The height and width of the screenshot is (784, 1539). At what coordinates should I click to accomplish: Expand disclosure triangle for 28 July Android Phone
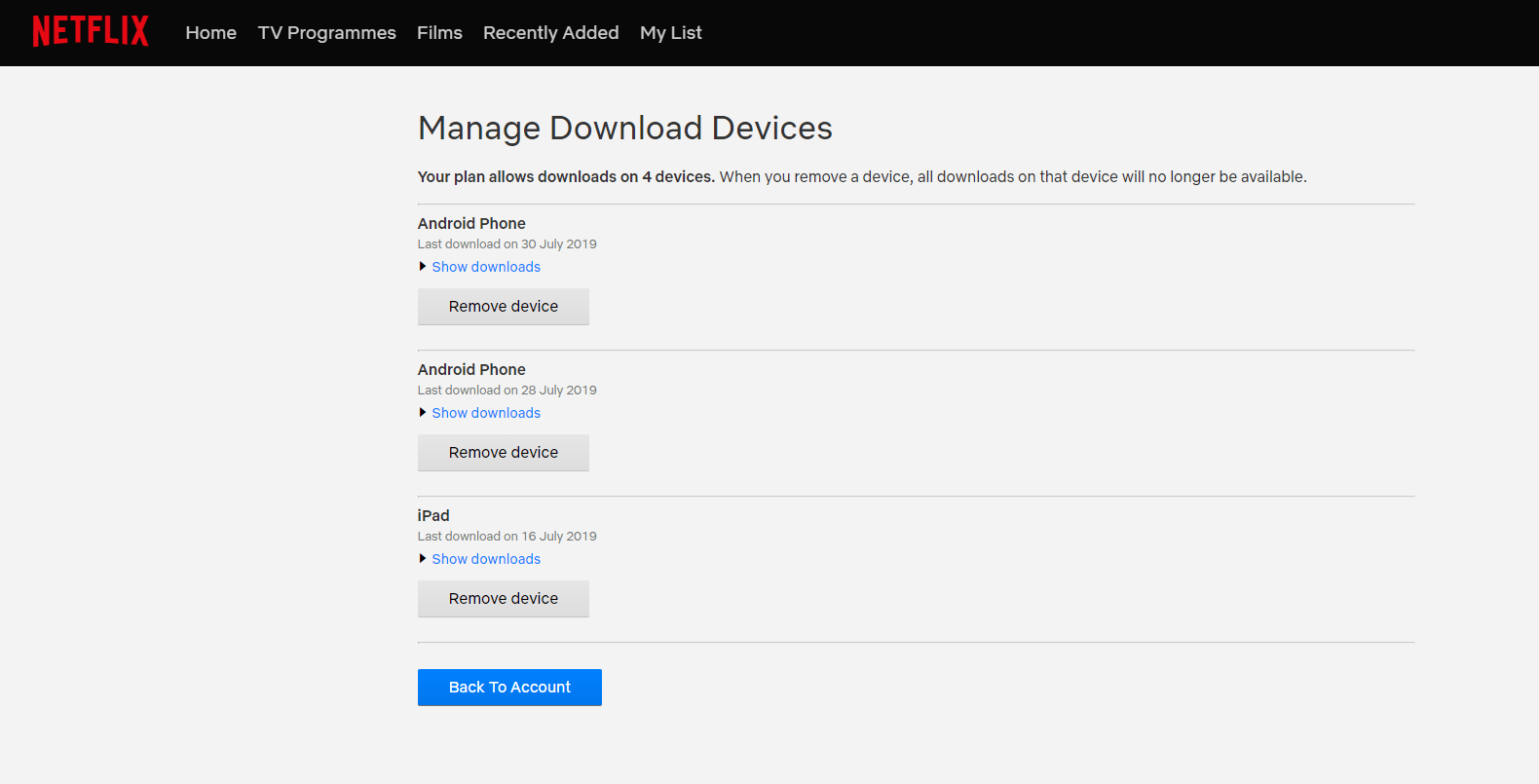(423, 413)
